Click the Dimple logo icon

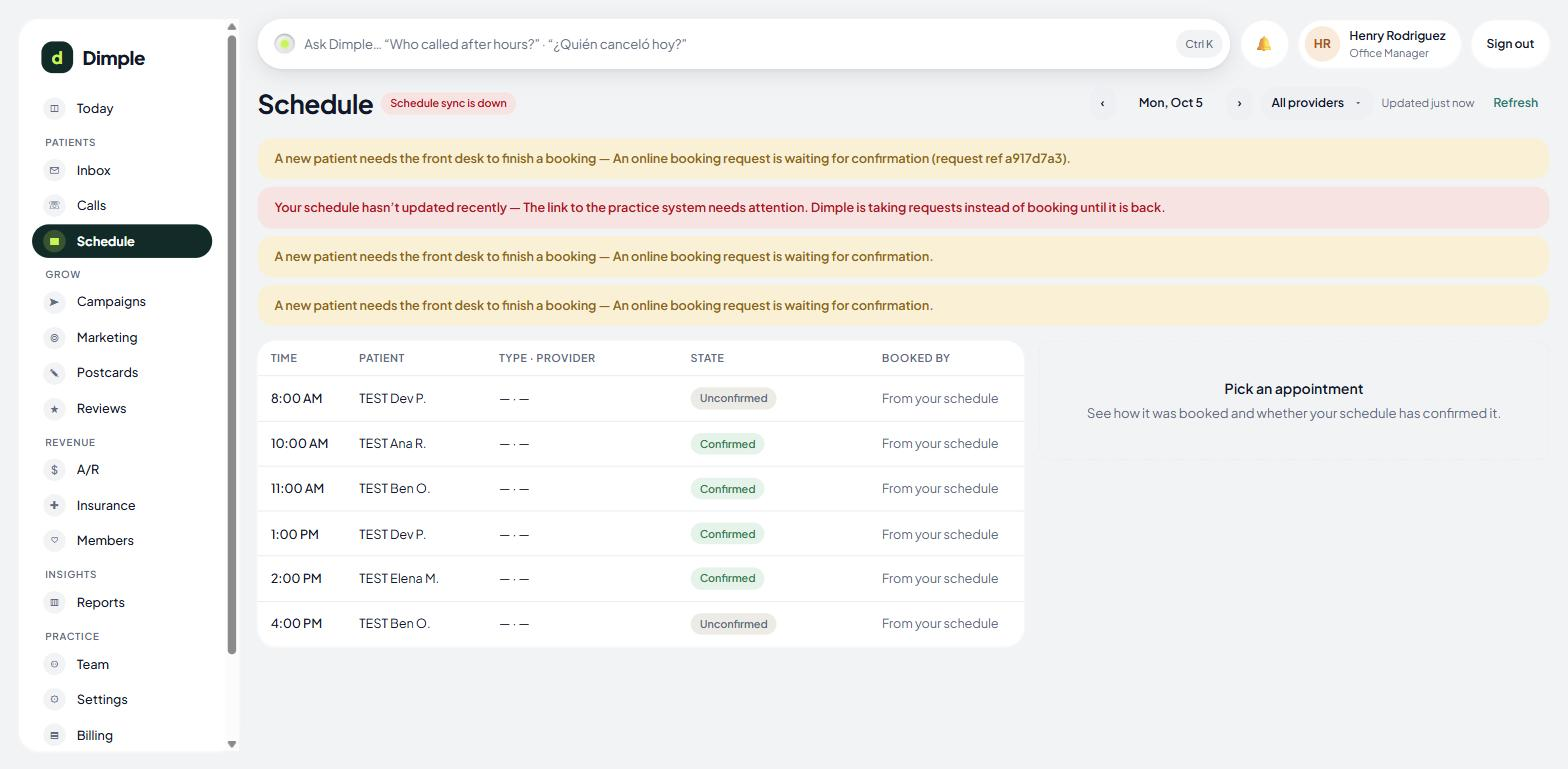pos(57,58)
